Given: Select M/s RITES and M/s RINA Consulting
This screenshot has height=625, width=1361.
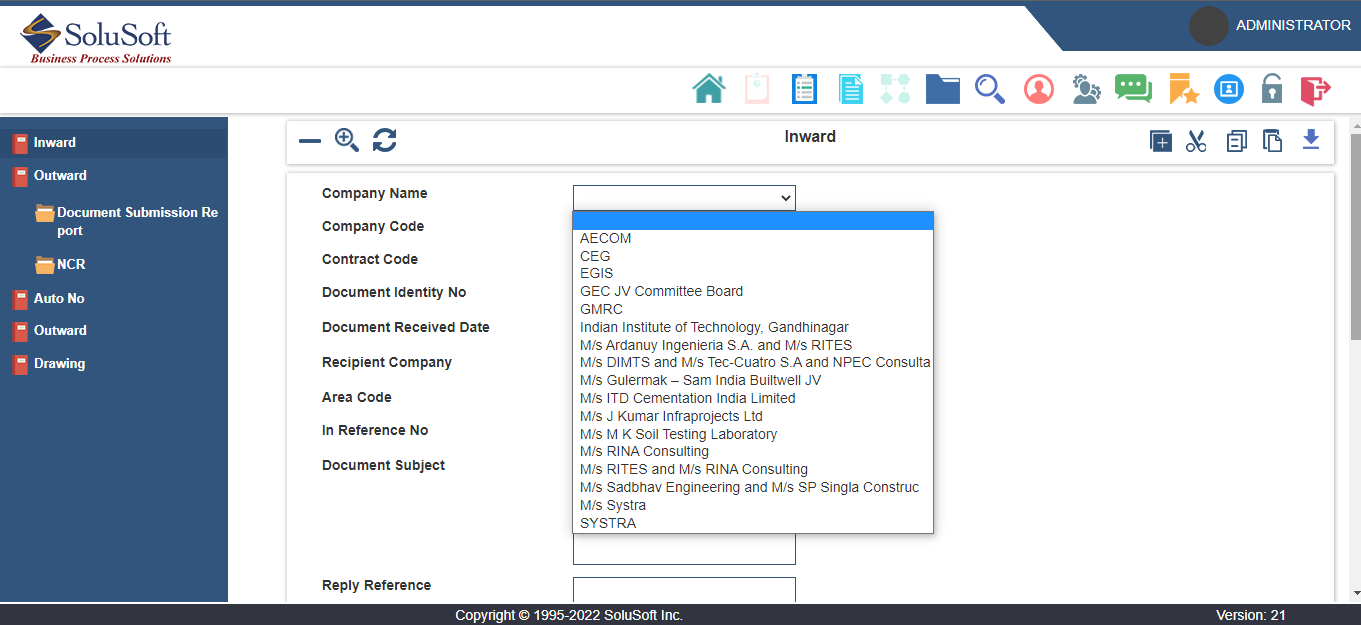Looking at the screenshot, I should click(753, 470).
